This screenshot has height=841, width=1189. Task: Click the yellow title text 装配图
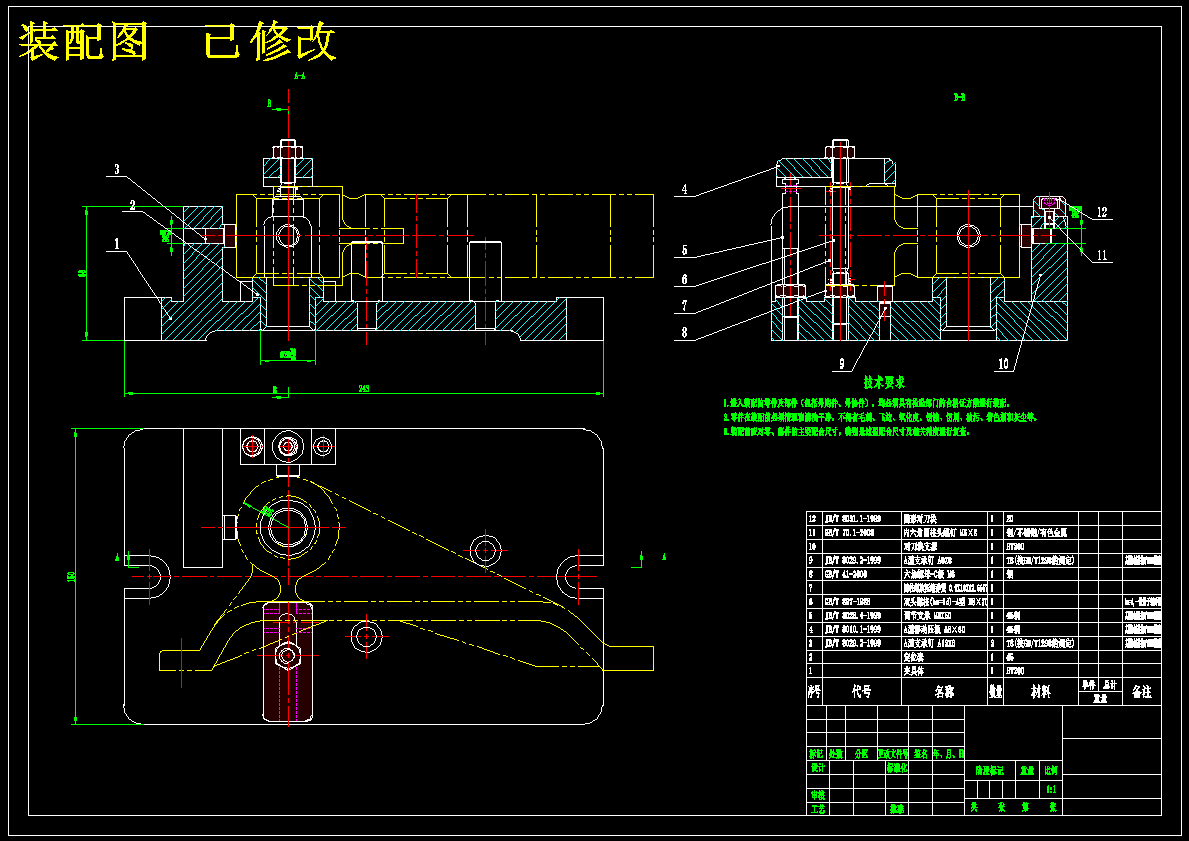(x=82, y=42)
